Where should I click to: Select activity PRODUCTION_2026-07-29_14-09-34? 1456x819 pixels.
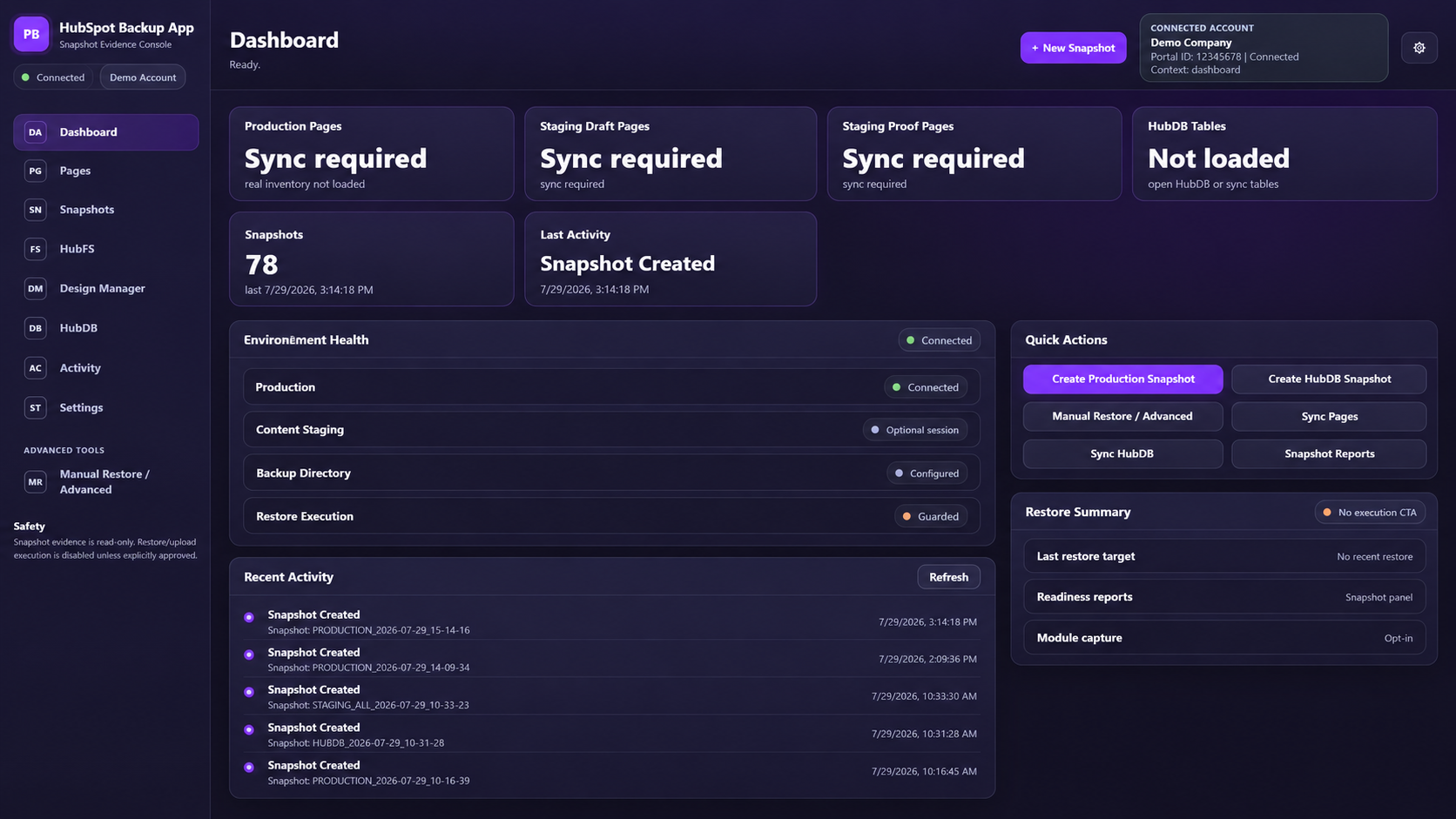[x=611, y=659]
